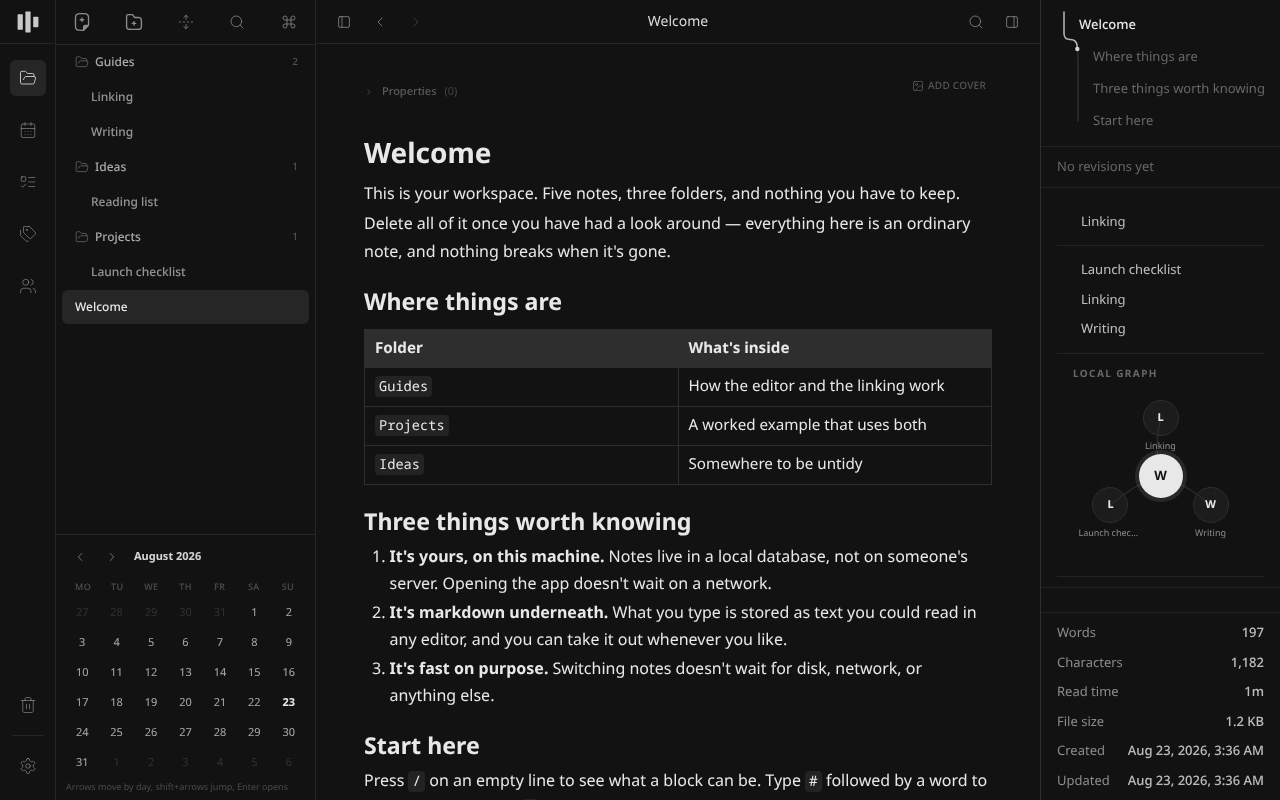
Task: Select August 15 in the mini calendar
Action: click(254, 672)
